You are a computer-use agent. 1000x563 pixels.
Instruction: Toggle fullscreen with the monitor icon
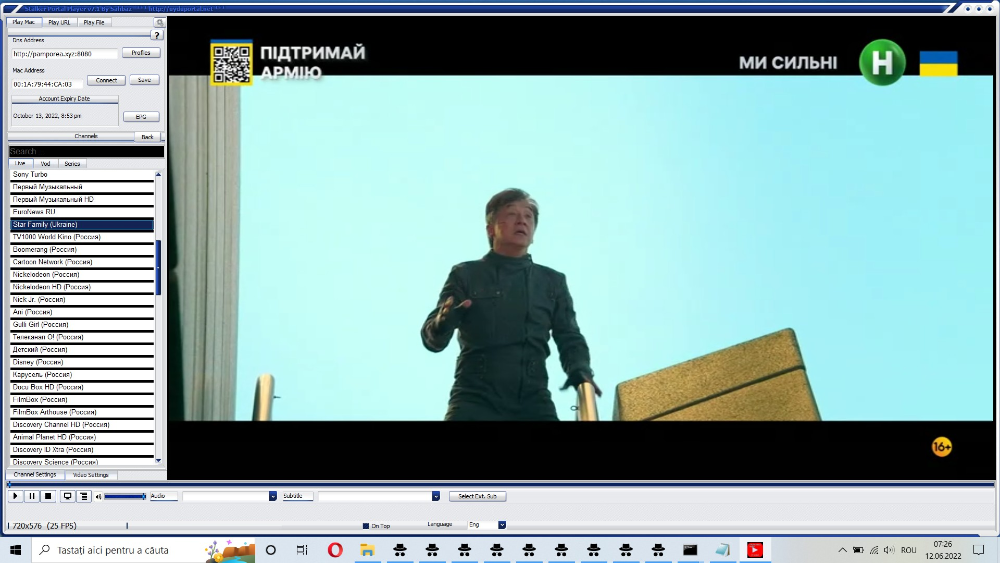(x=67, y=496)
